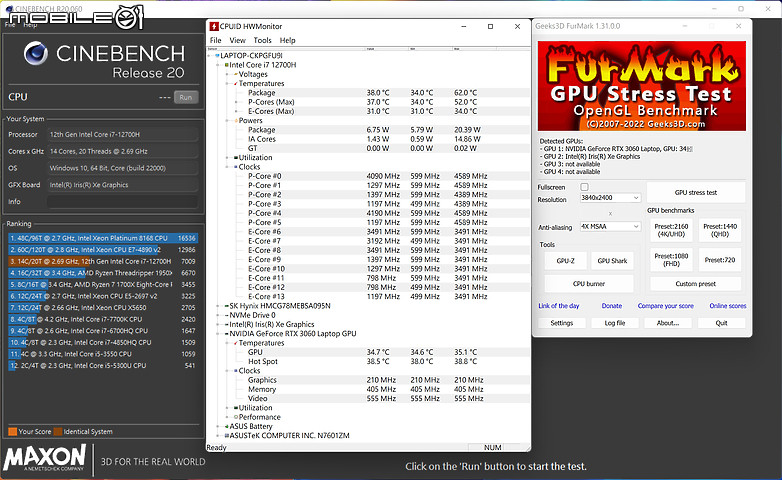The image size is (782, 480).
Task: Click the Cinebench CPU Run button
Action: [186, 97]
